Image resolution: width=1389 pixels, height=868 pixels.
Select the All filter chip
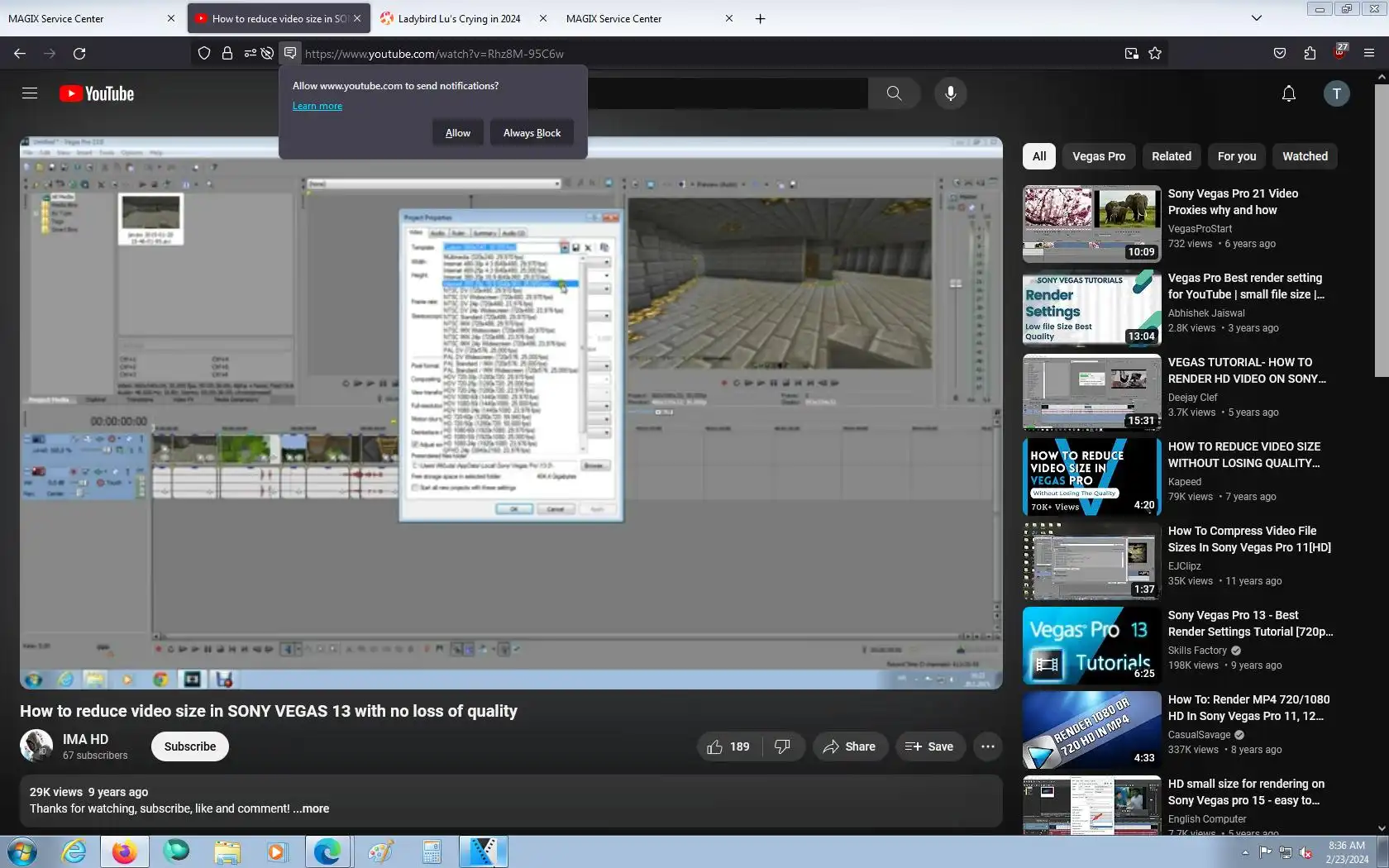pos(1039,156)
